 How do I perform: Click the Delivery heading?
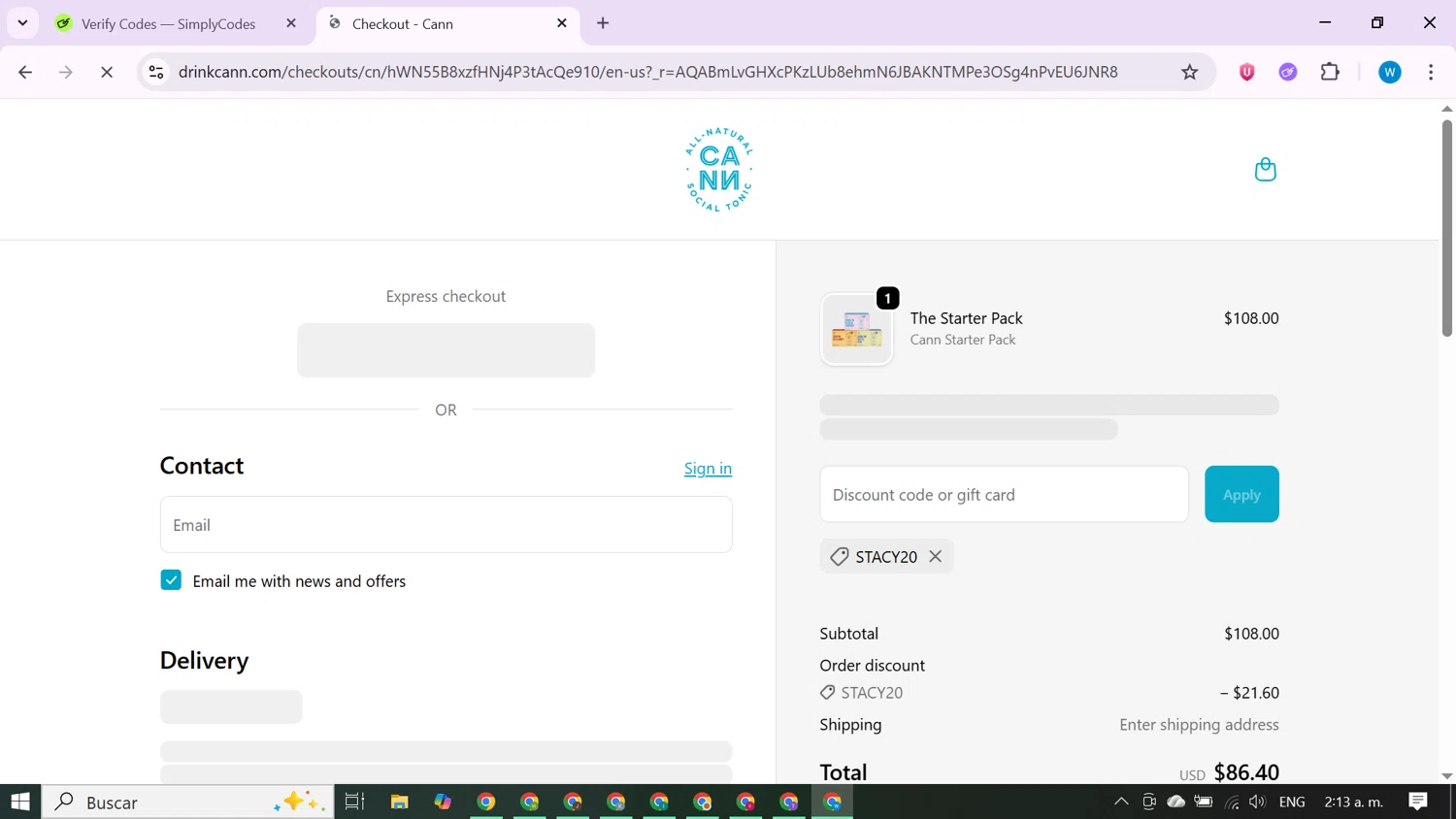[204, 661]
